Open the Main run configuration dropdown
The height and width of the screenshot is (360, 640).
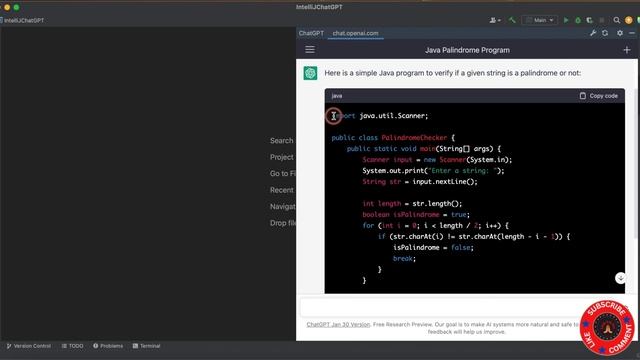pyautogui.click(x=540, y=20)
